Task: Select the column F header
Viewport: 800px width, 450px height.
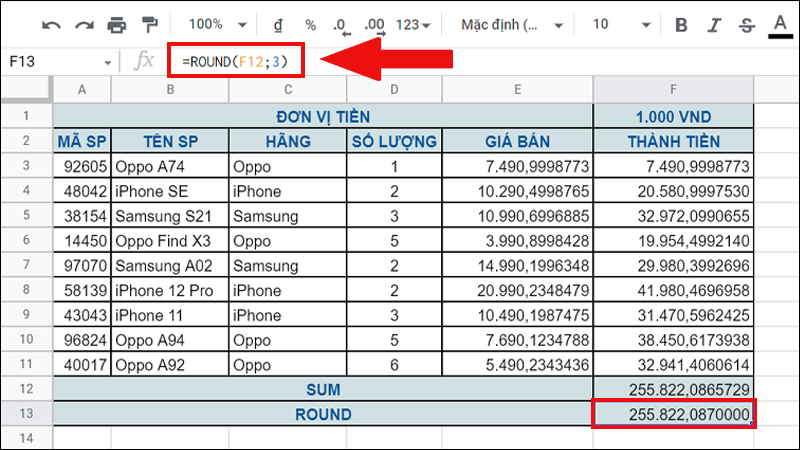Action: click(x=672, y=90)
